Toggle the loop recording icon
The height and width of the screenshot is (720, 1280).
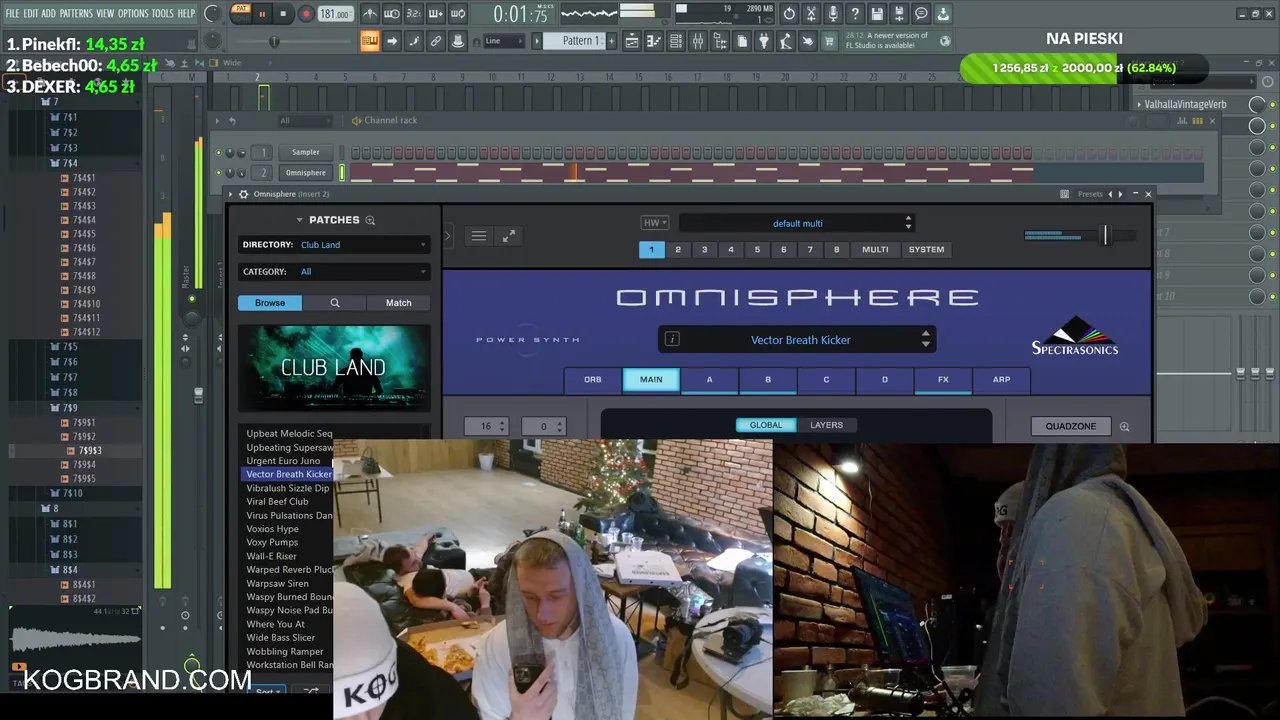pos(458,14)
